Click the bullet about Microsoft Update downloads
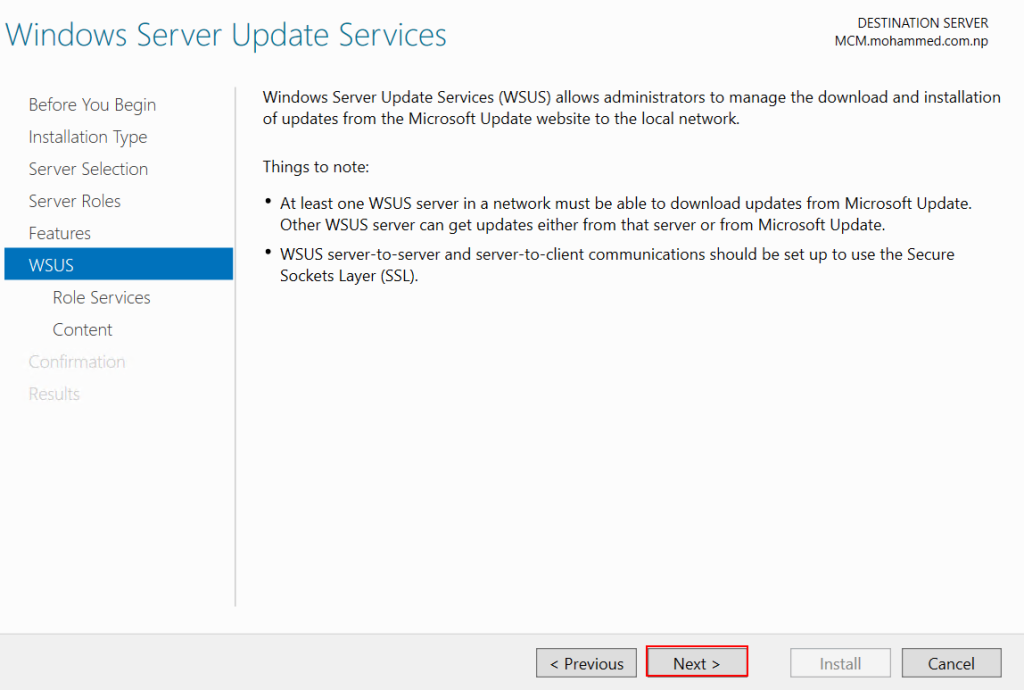Screen dimensions: 1024x690 pyautogui.click(x=625, y=213)
